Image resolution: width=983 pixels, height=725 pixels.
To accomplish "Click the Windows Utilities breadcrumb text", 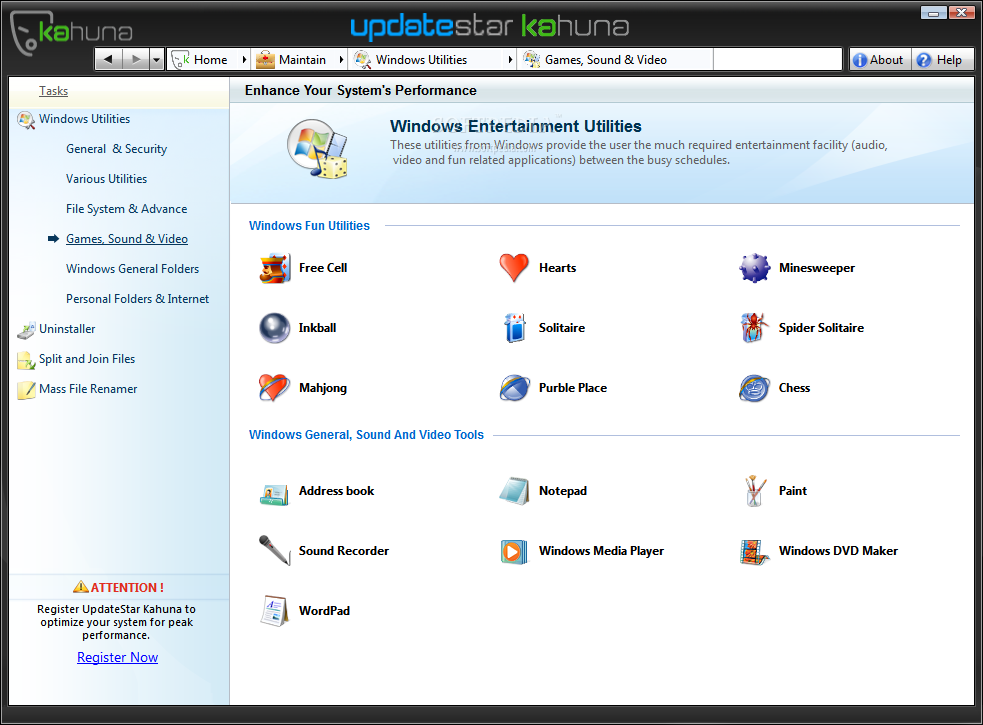I will (421, 60).
